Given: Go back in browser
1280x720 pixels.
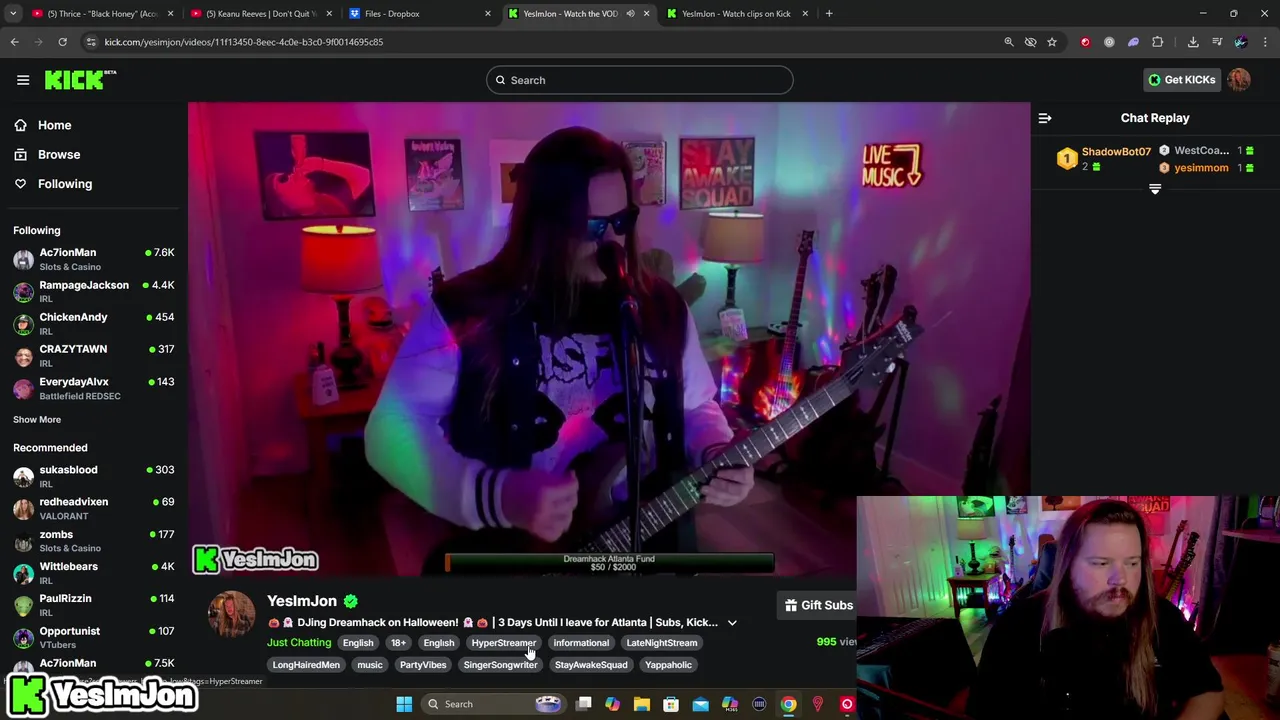Looking at the screenshot, I should tap(14, 42).
